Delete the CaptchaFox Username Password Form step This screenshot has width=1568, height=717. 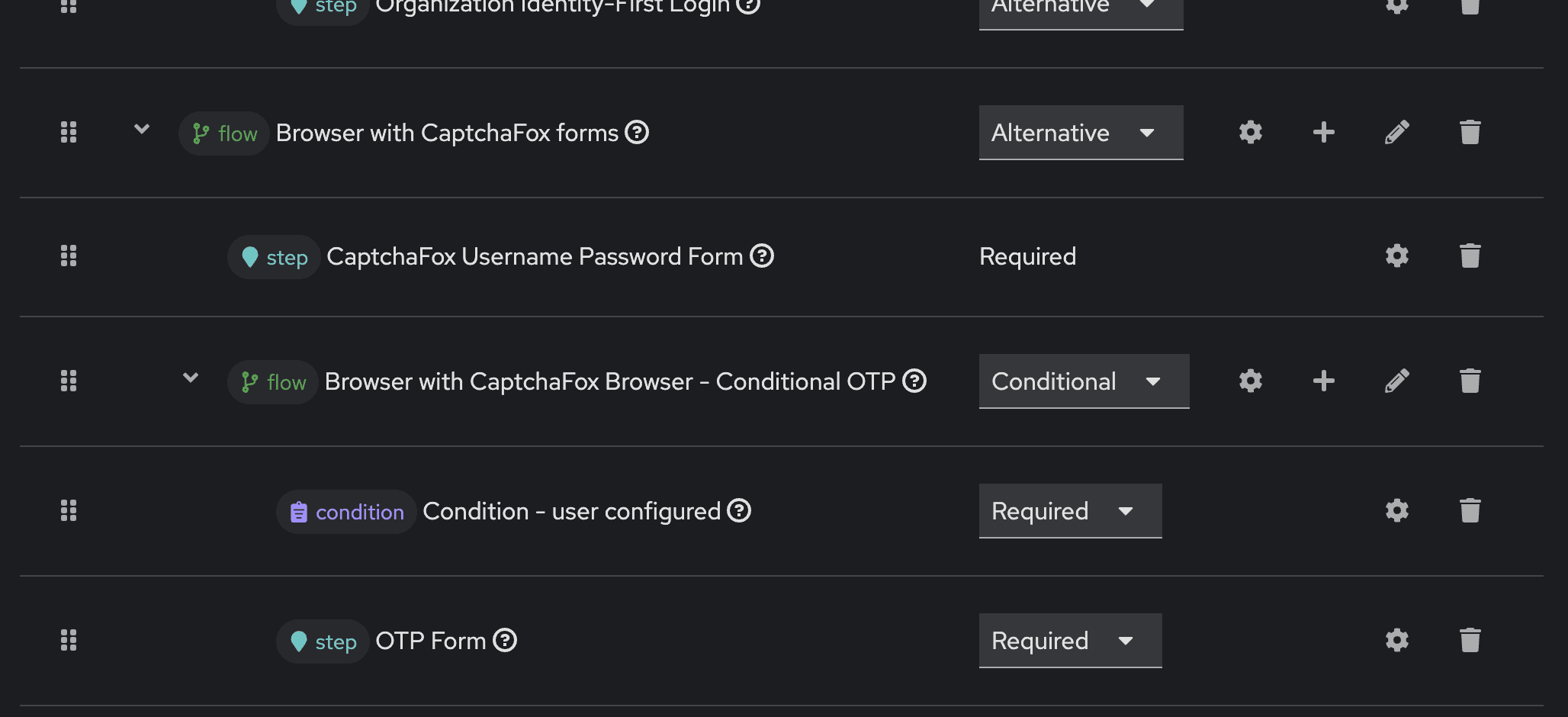click(x=1470, y=256)
